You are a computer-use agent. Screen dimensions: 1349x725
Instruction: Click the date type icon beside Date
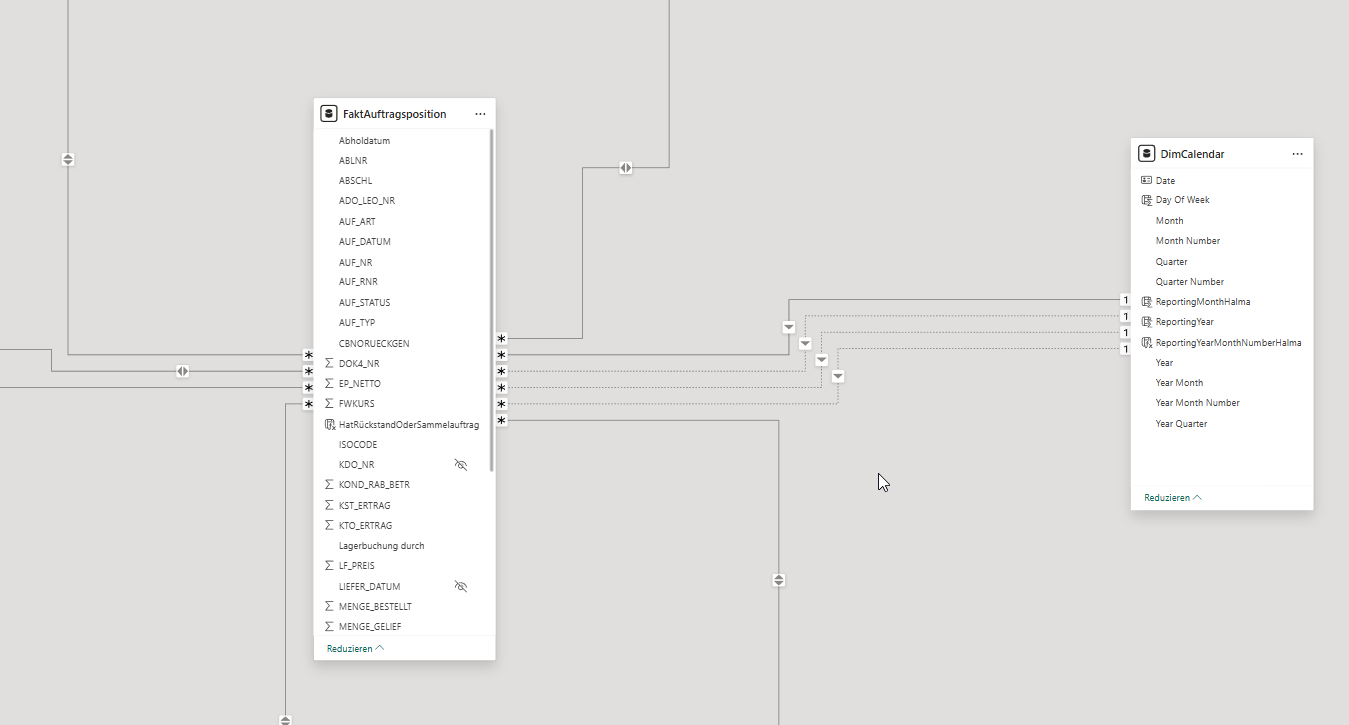point(1146,180)
